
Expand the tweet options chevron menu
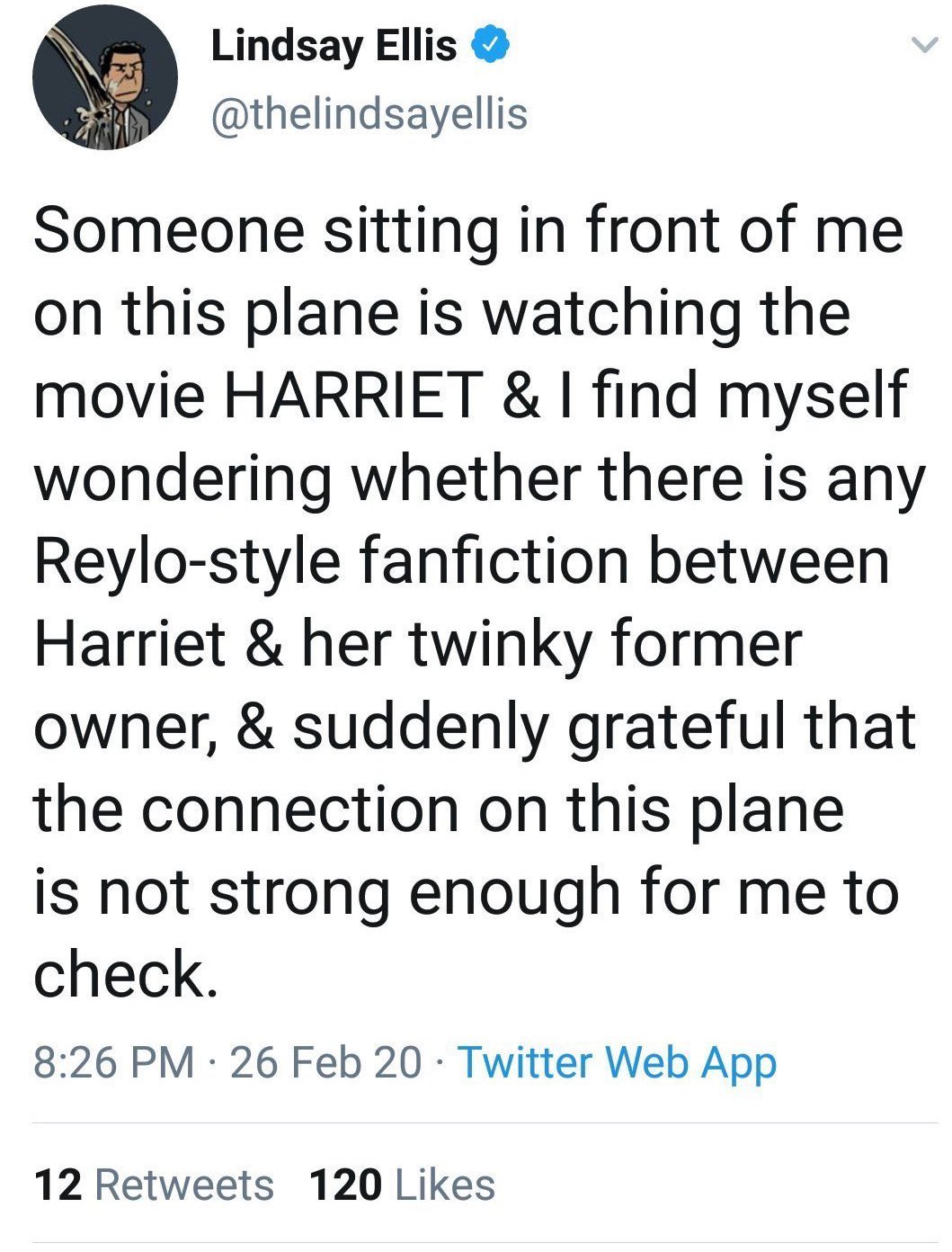click(x=923, y=44)
